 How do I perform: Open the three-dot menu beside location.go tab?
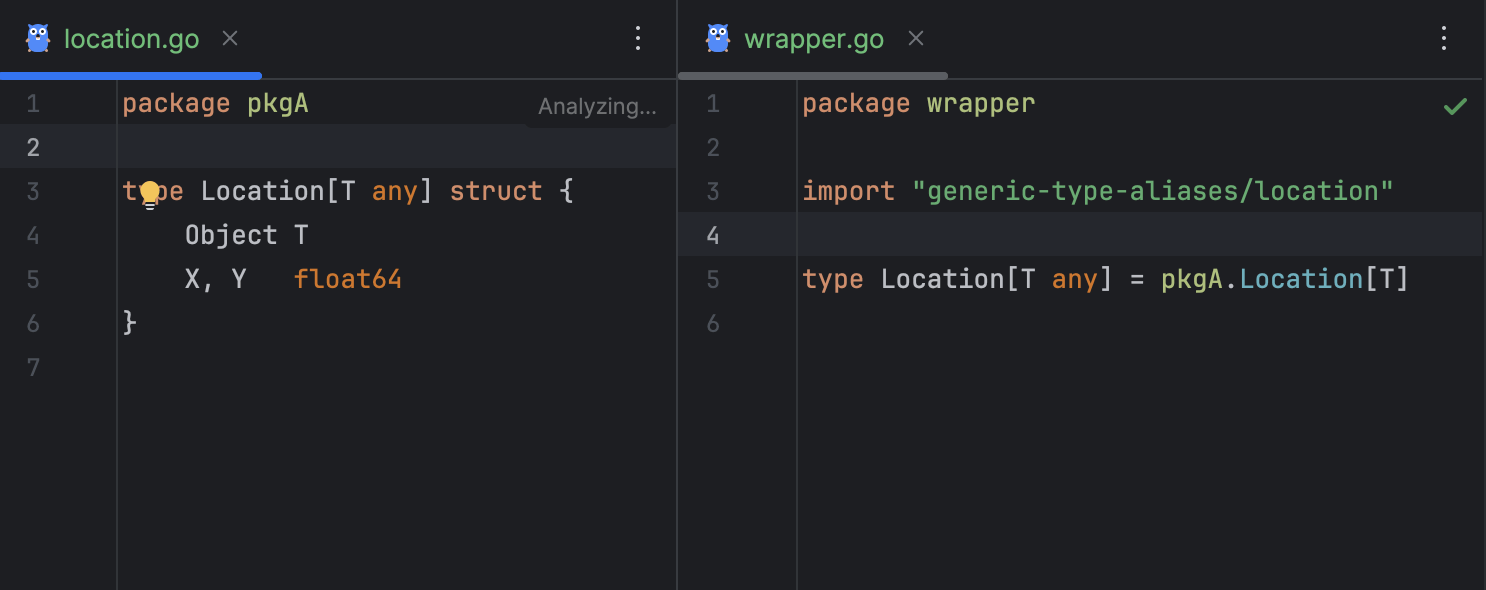click(x=638, y=39)
